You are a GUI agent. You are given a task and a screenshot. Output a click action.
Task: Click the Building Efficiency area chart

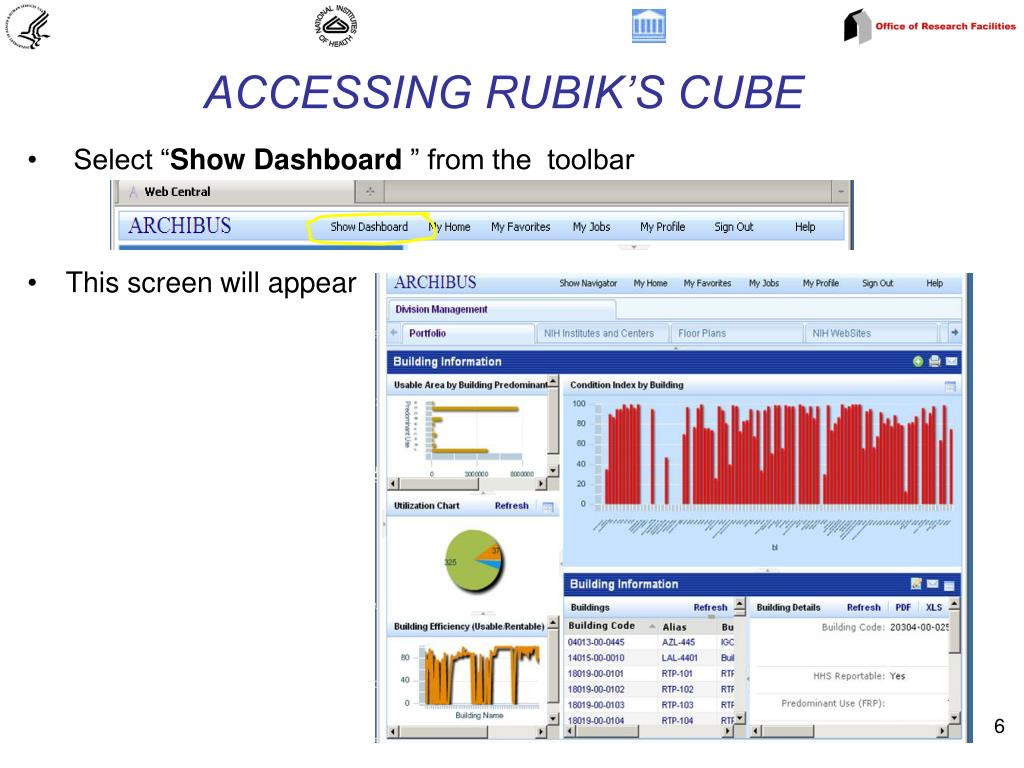pyautogui.click(x=481, y=675)
